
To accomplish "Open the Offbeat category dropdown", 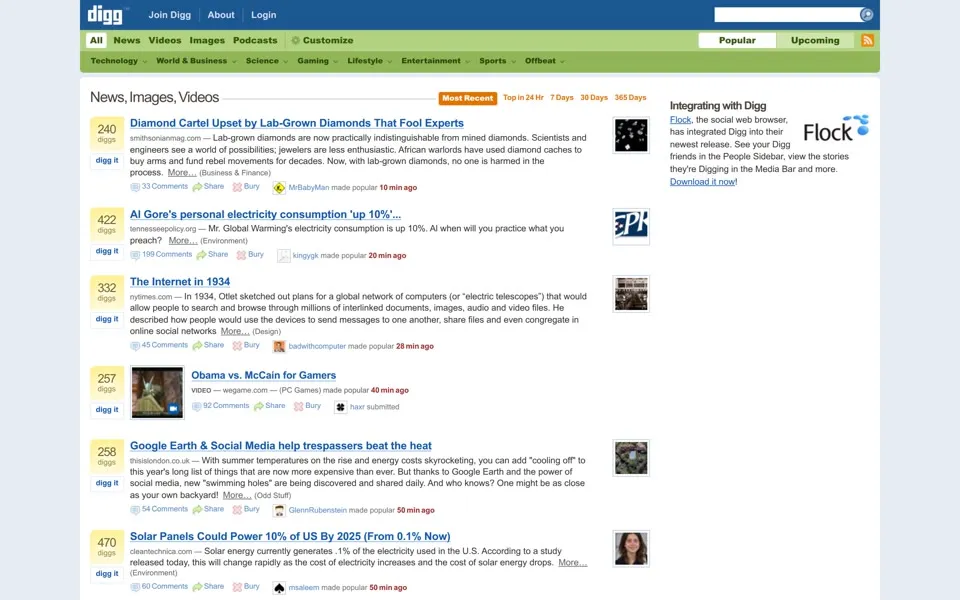I will [x=544, y=61].
